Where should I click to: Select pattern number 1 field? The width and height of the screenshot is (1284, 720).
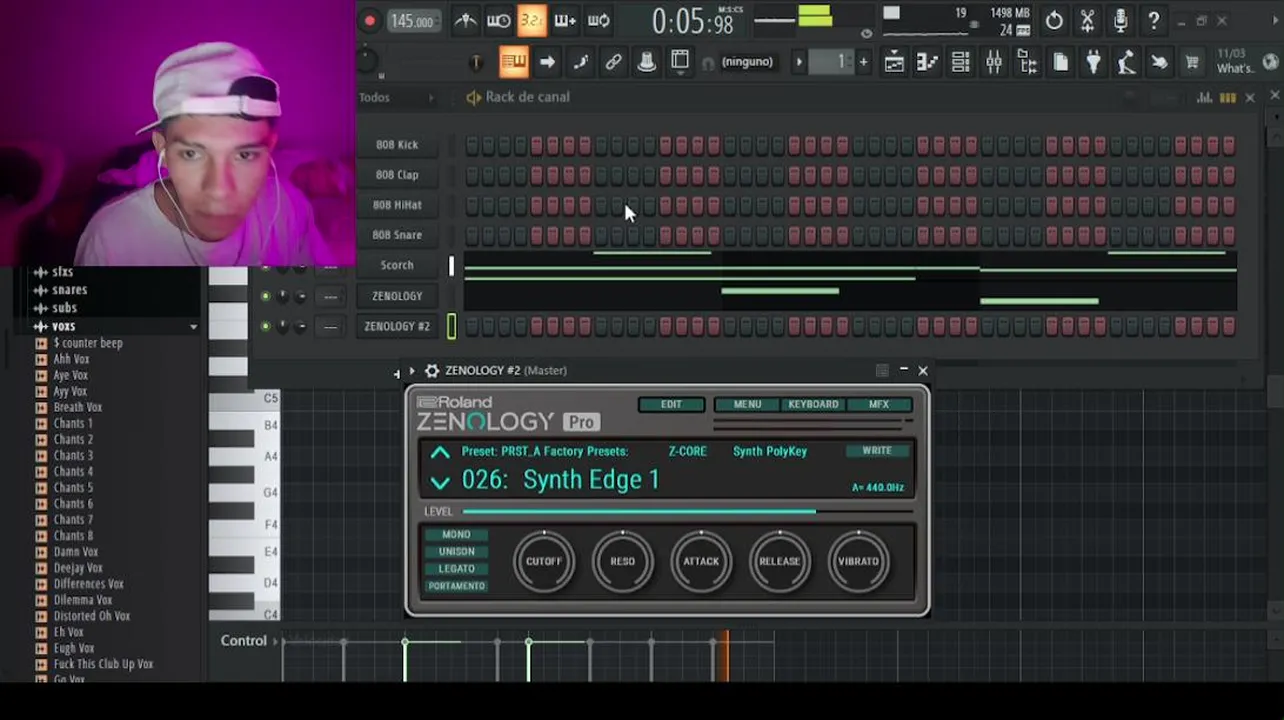pyautogui.click(x=831, y=63)
